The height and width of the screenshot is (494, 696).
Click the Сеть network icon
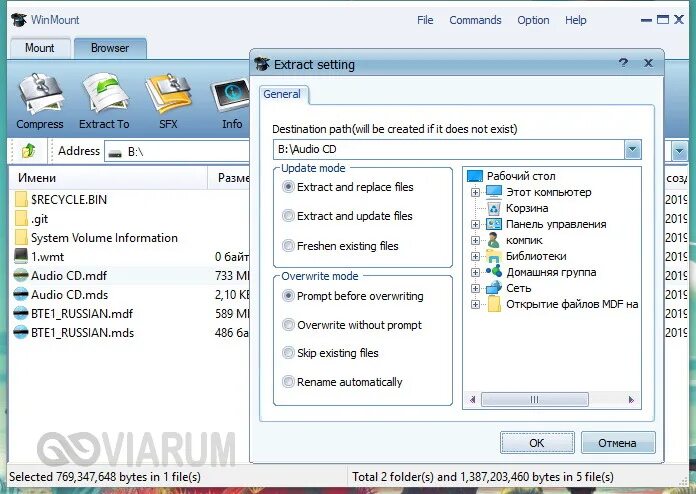(x=494, y=288)
